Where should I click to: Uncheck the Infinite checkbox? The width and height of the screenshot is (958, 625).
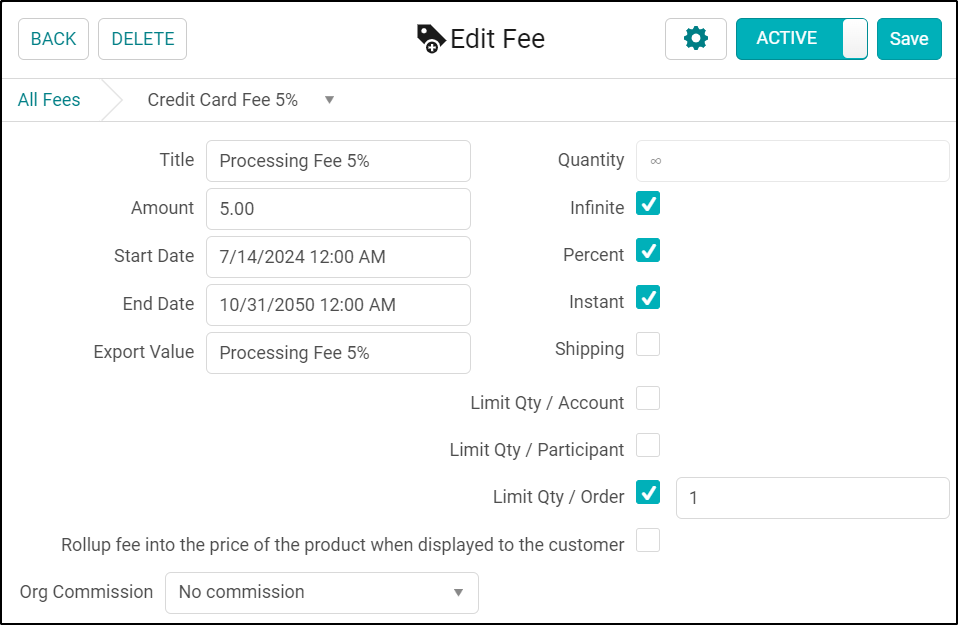(648, 203)
